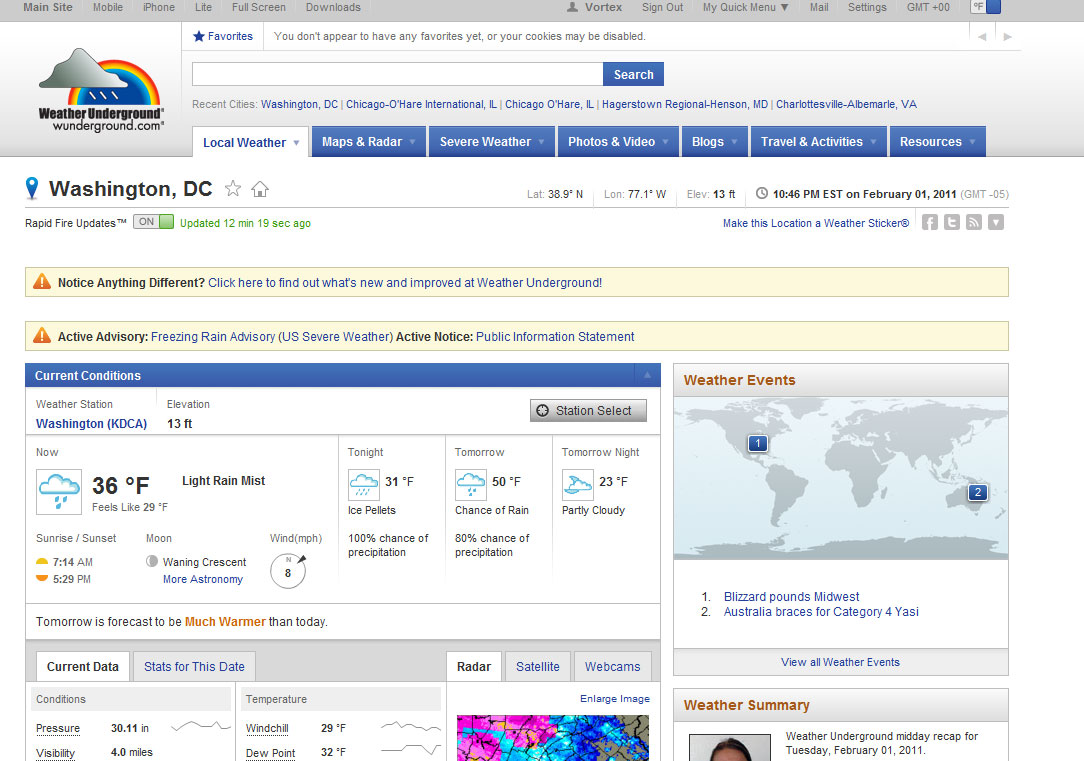Click the Tomorrow Night partly cloudy icon
This screenshot has width=1084, height=761.
point(578,485)
